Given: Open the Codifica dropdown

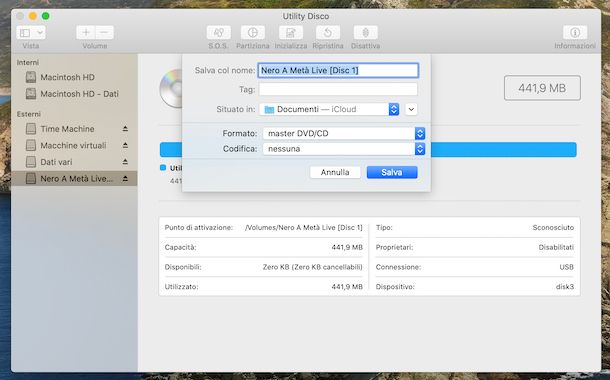Looking at the screenshot, I should click(x=344, y=149).
